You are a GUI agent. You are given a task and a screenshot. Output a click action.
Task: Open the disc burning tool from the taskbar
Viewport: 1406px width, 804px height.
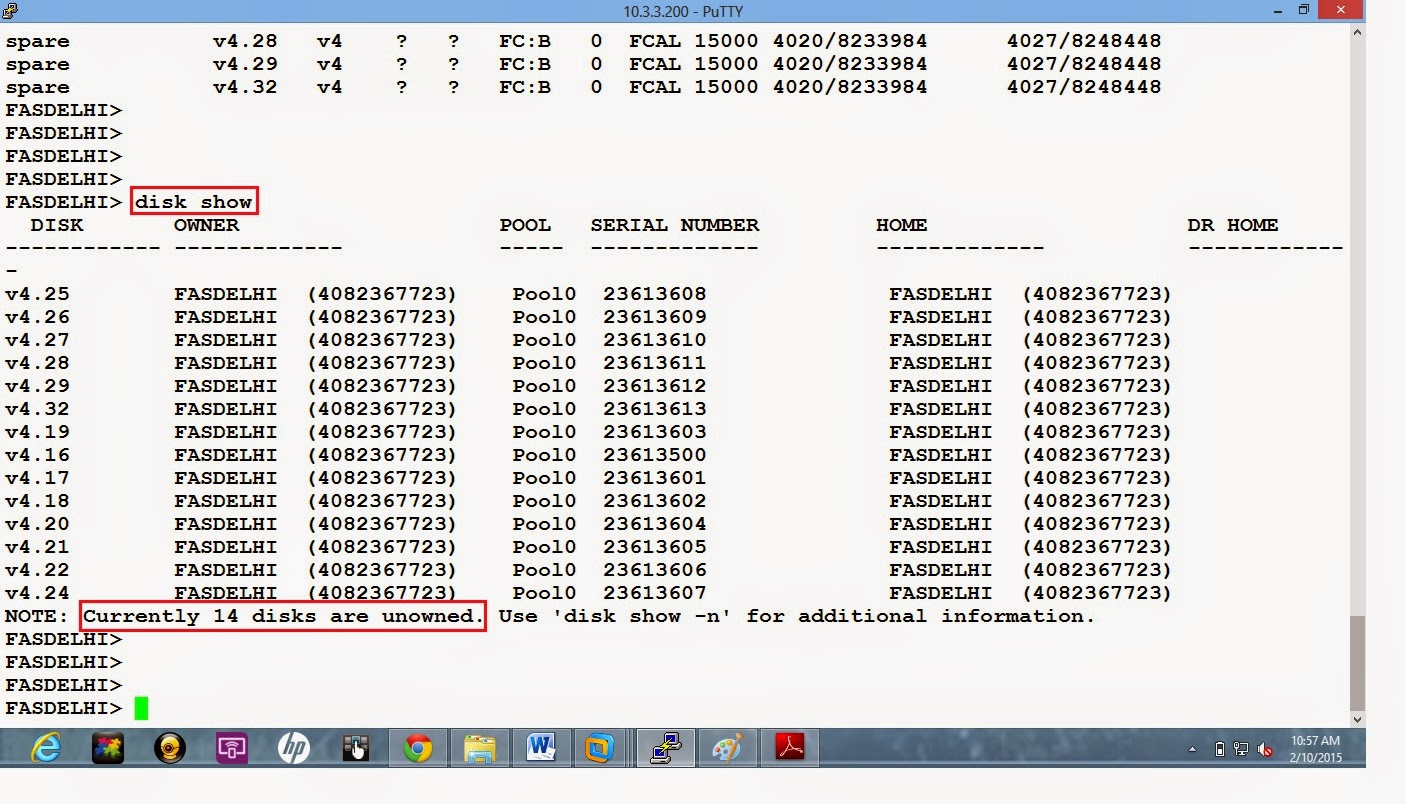coord(170,747)
